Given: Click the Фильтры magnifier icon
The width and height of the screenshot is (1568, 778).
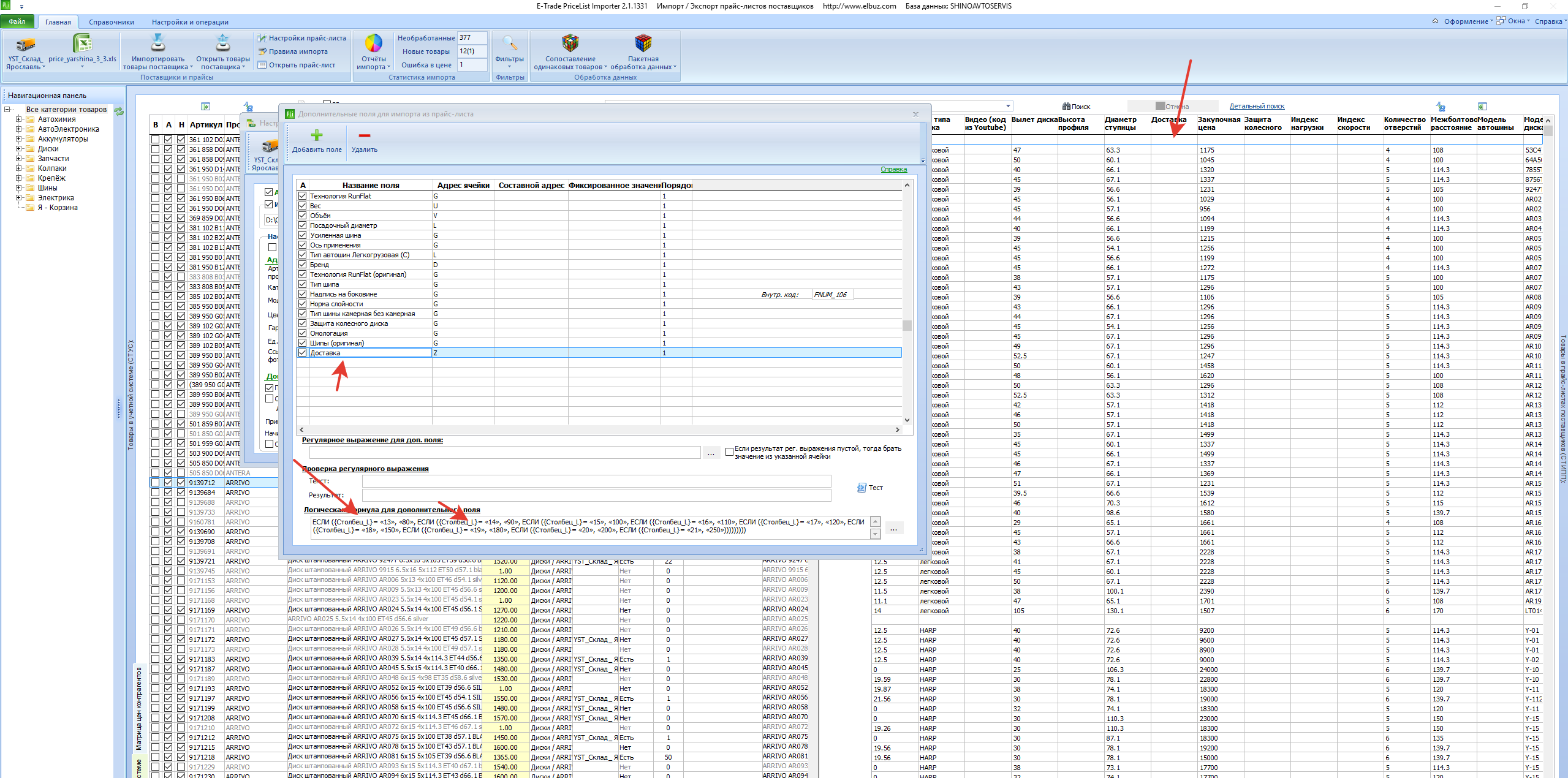Looking at the screenshot, I should tap(510, 43).
